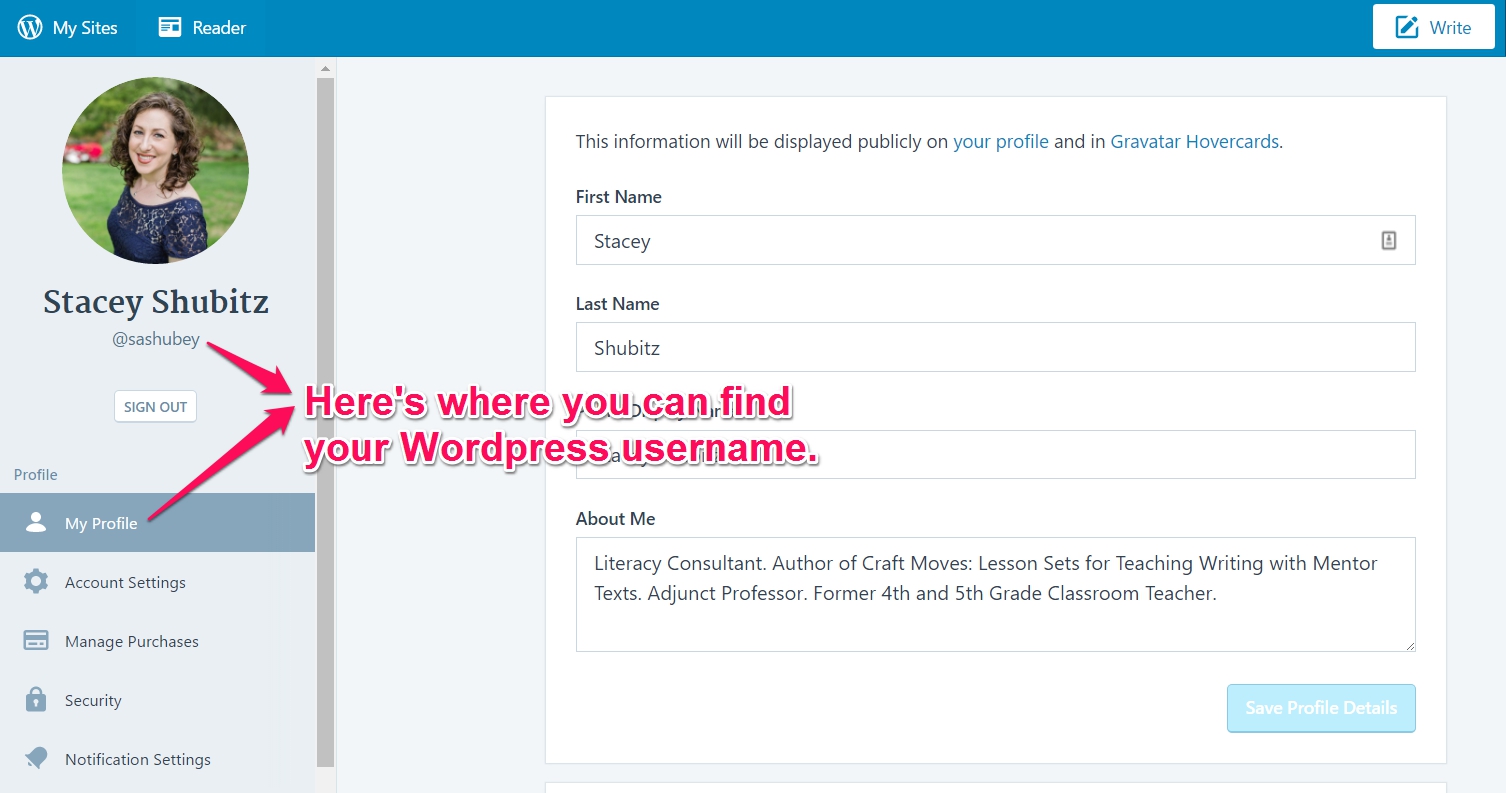The image size is (1506, 793).
Task: Click the sidebar scroll up arrow
Action: [x=325, y=68]
